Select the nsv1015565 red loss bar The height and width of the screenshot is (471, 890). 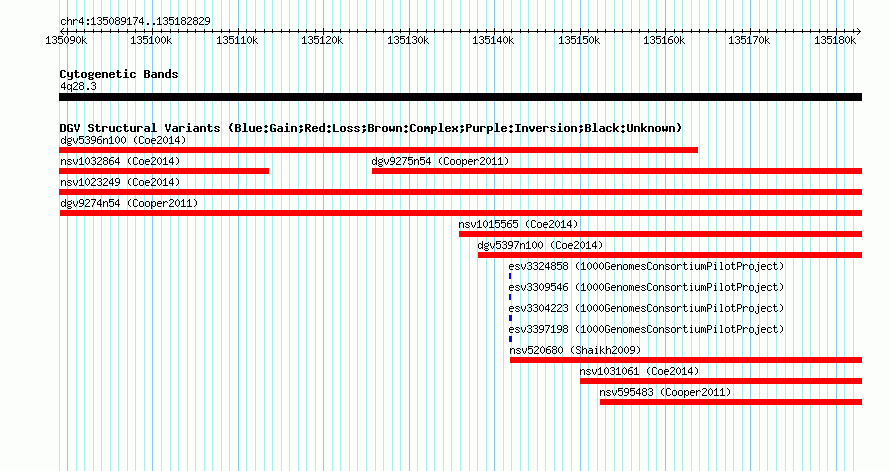[660, 234]
